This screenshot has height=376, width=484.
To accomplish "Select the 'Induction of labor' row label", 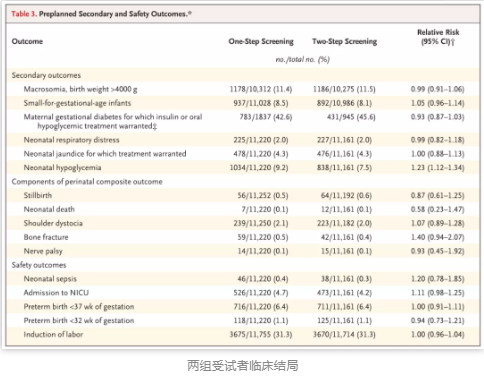I will pos(53,334).
